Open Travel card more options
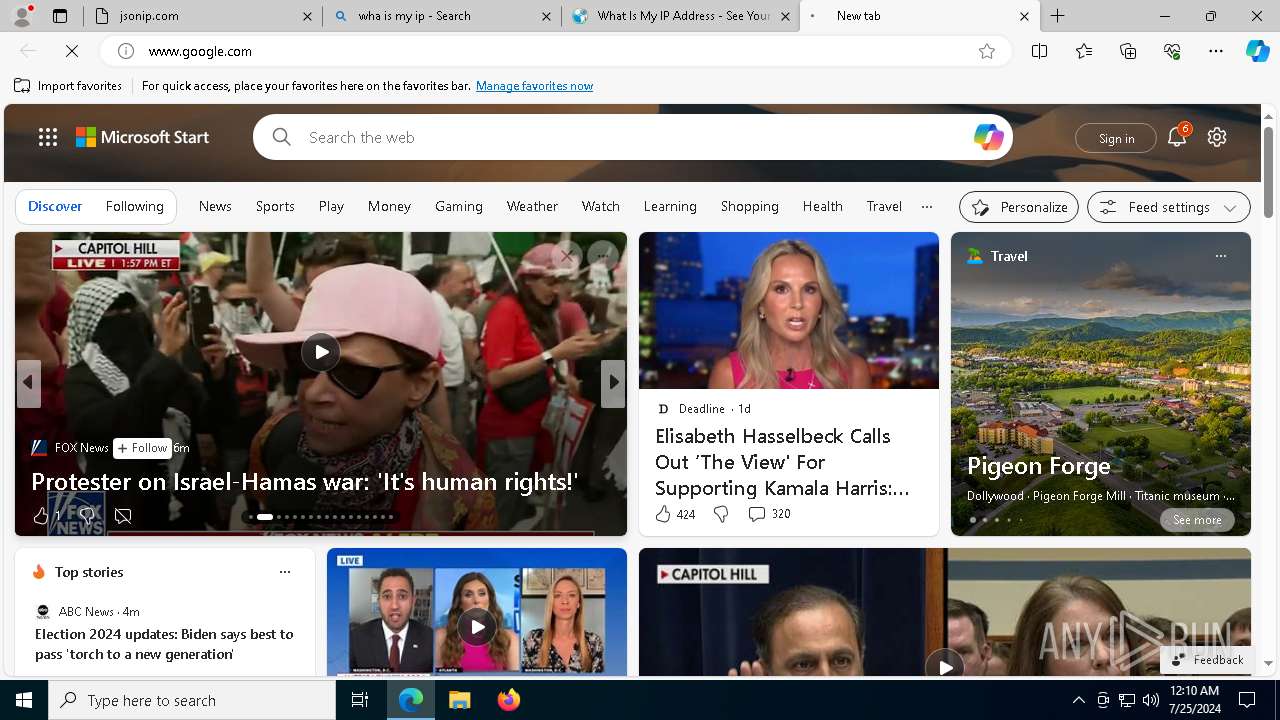Viewport: 1280px width, 720px height. pos(1220,256)
